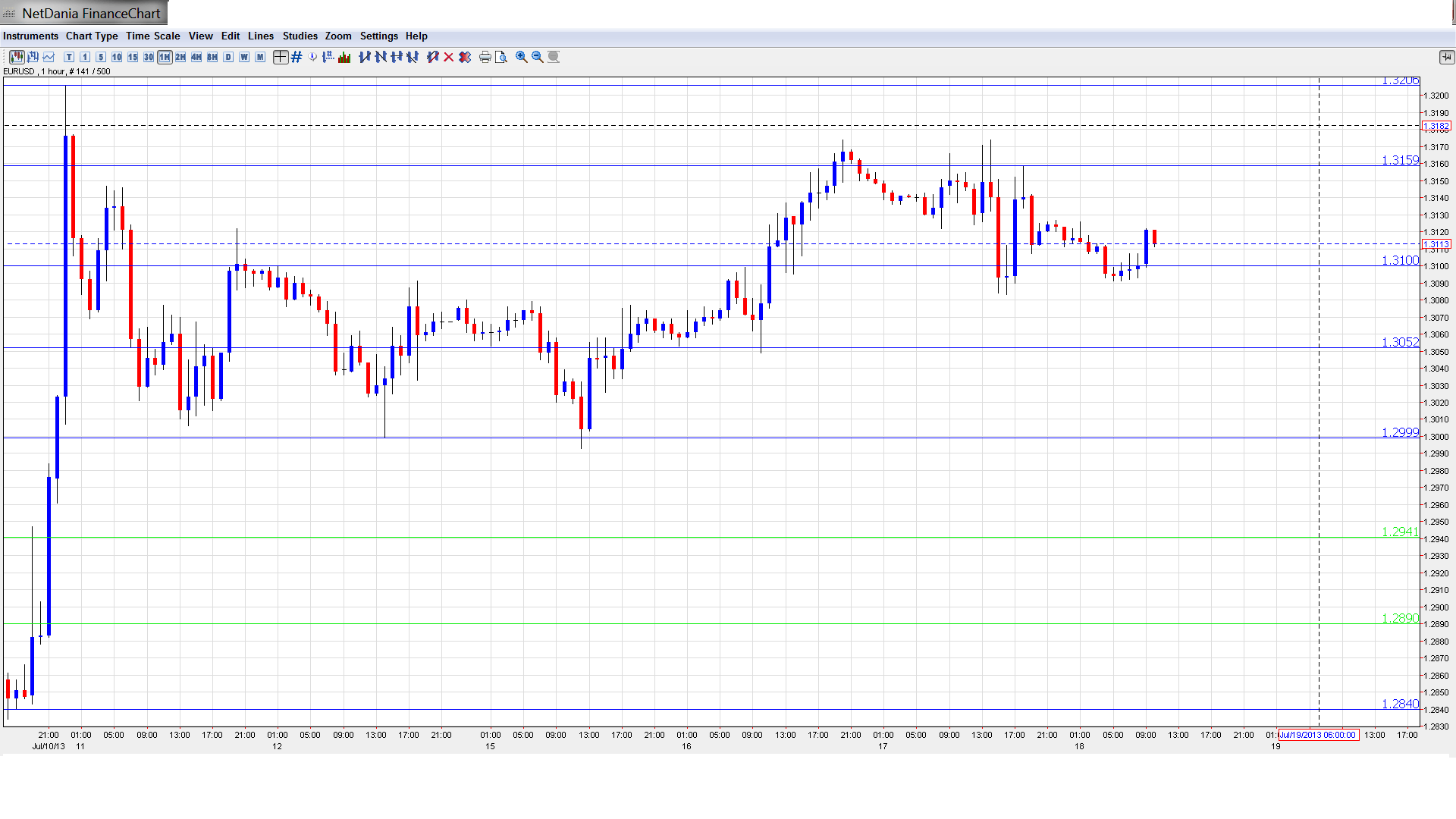Click the zoom in magnifier icon

pos(522,57)
